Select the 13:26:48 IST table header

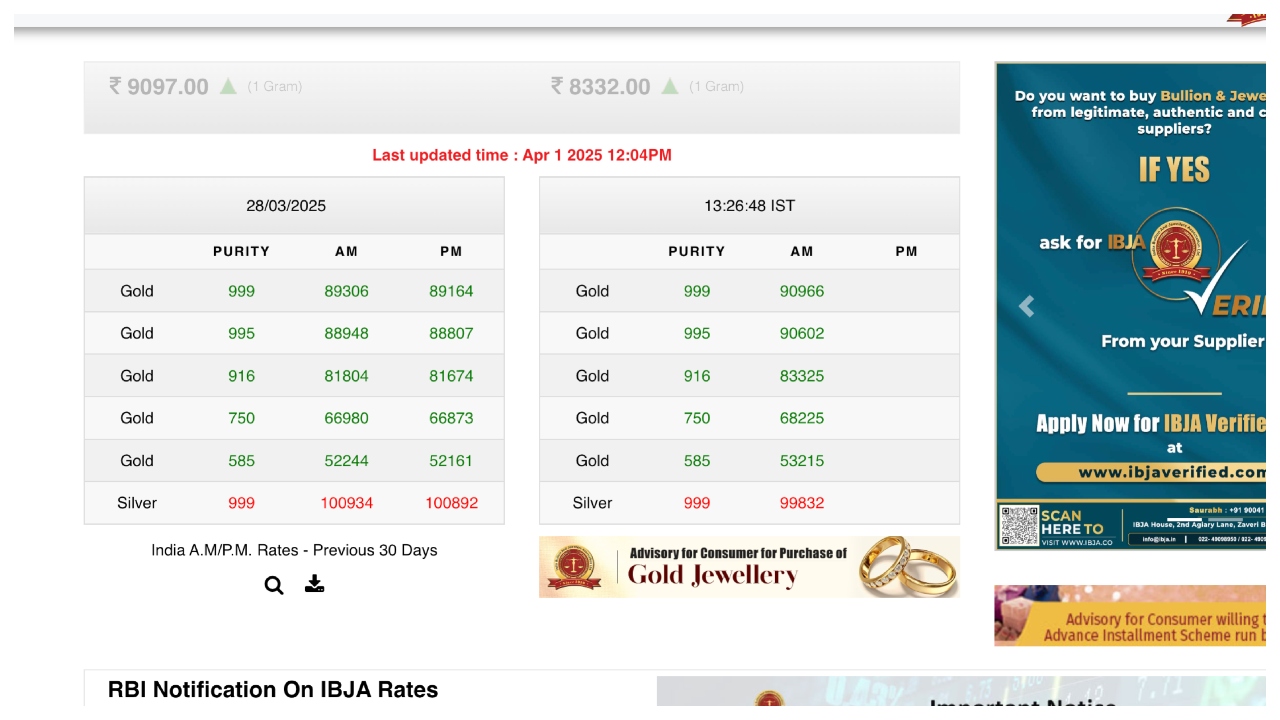tap(749, 206)
